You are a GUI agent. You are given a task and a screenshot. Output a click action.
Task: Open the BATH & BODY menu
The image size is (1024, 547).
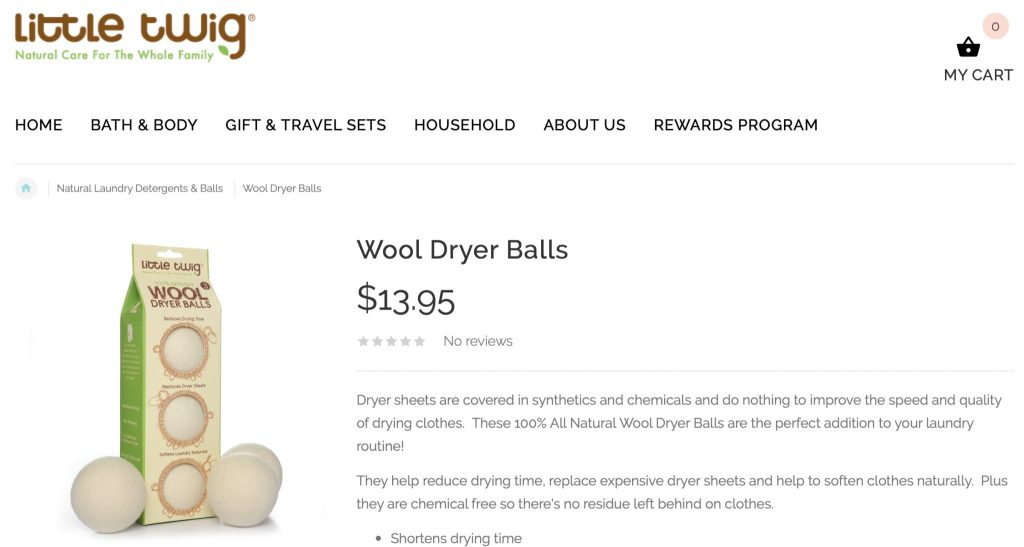coord(144,125)
